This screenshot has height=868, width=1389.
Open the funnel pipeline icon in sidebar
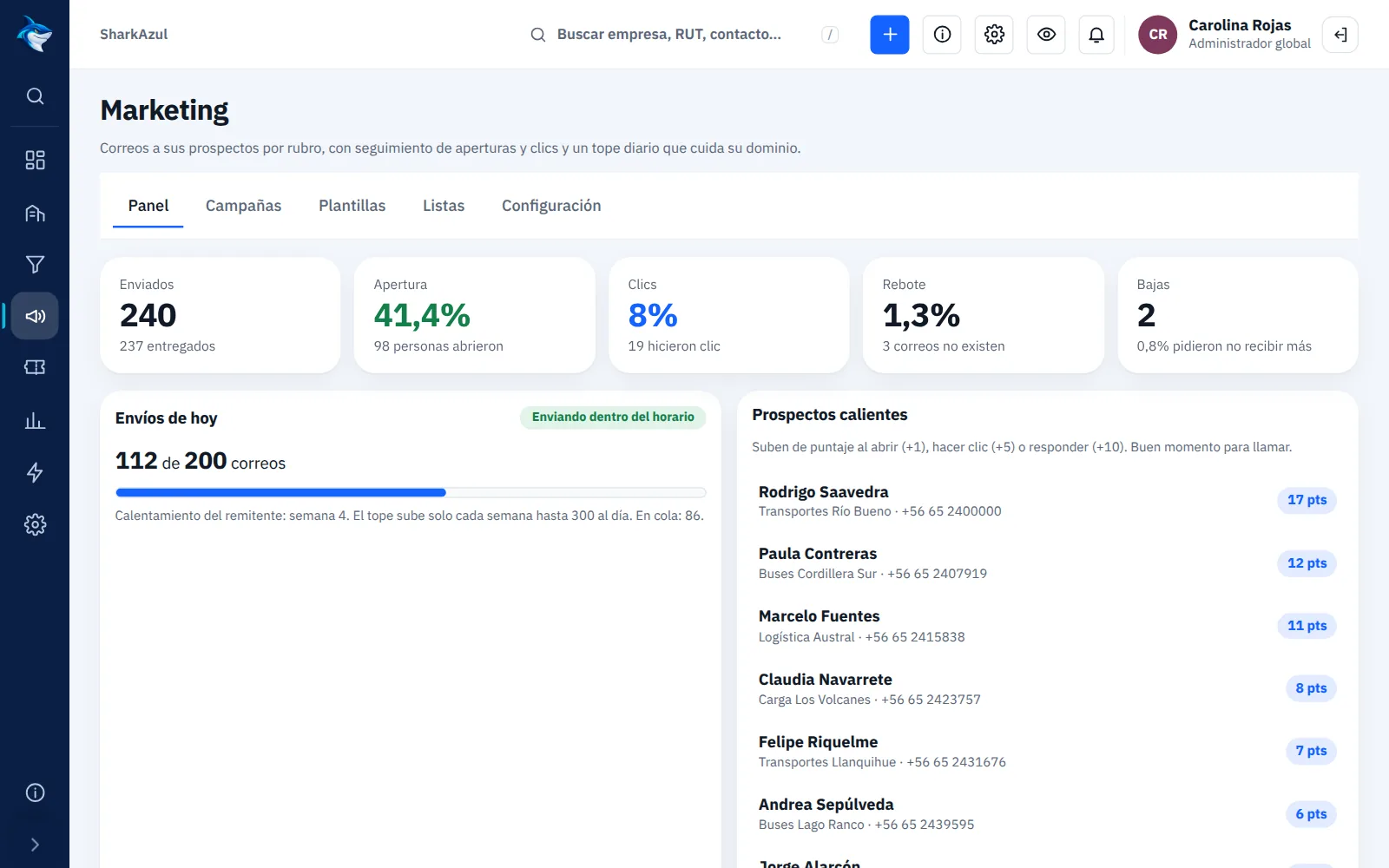[x=35, y=264]
